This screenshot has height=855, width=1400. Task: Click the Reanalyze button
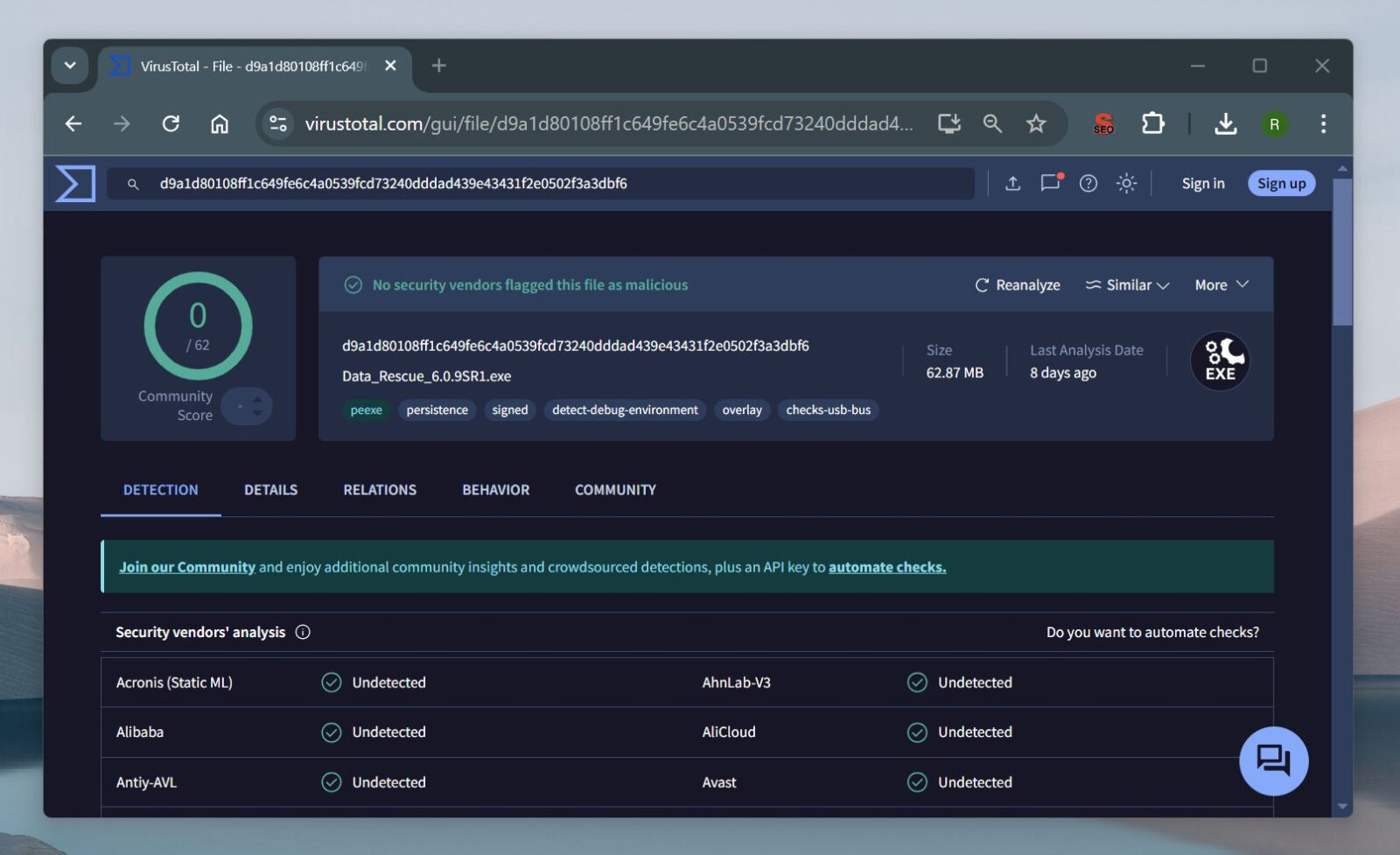(1018, 285)
